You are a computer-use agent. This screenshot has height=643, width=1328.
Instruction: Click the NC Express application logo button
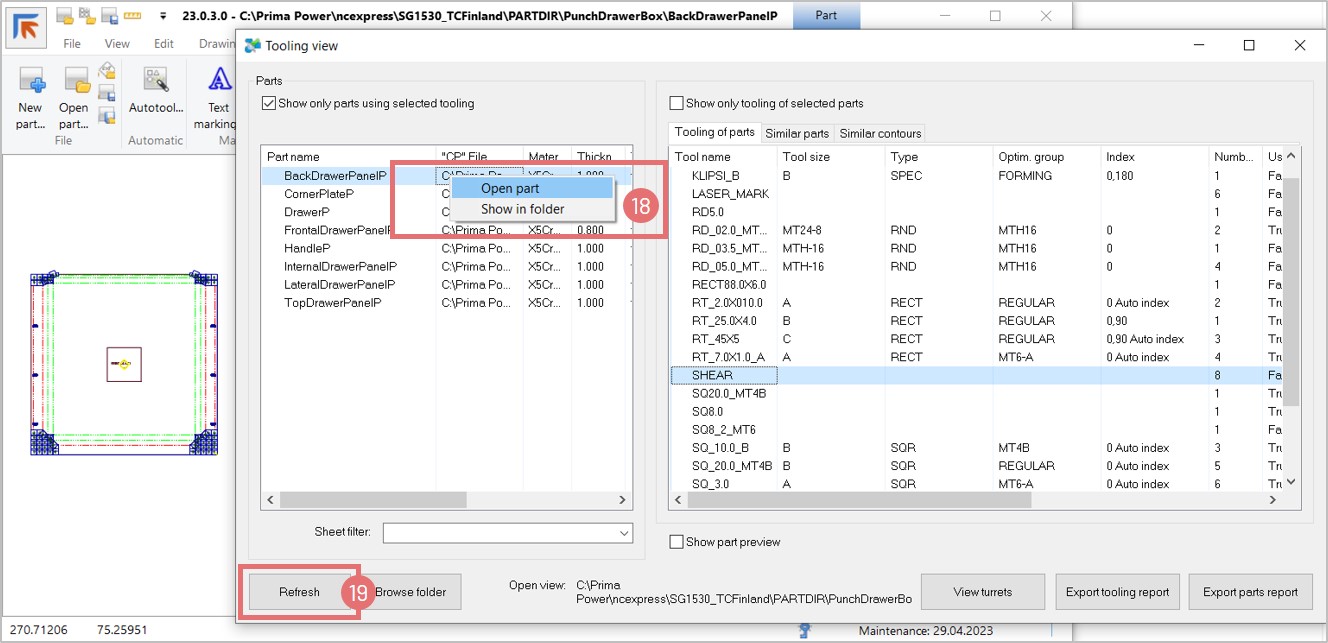(26, 26)
